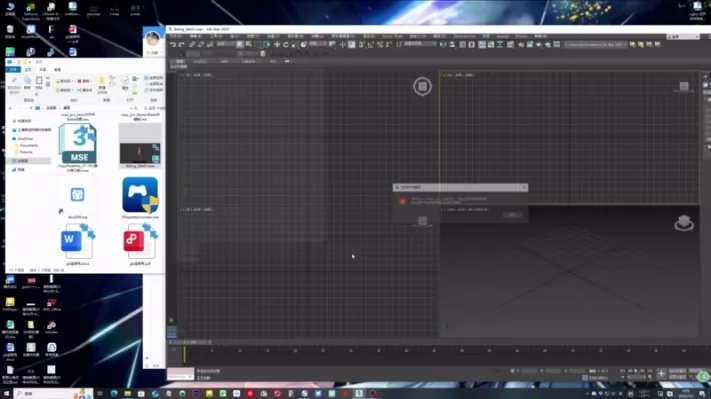Open the Civil View menu

point(392,36)
